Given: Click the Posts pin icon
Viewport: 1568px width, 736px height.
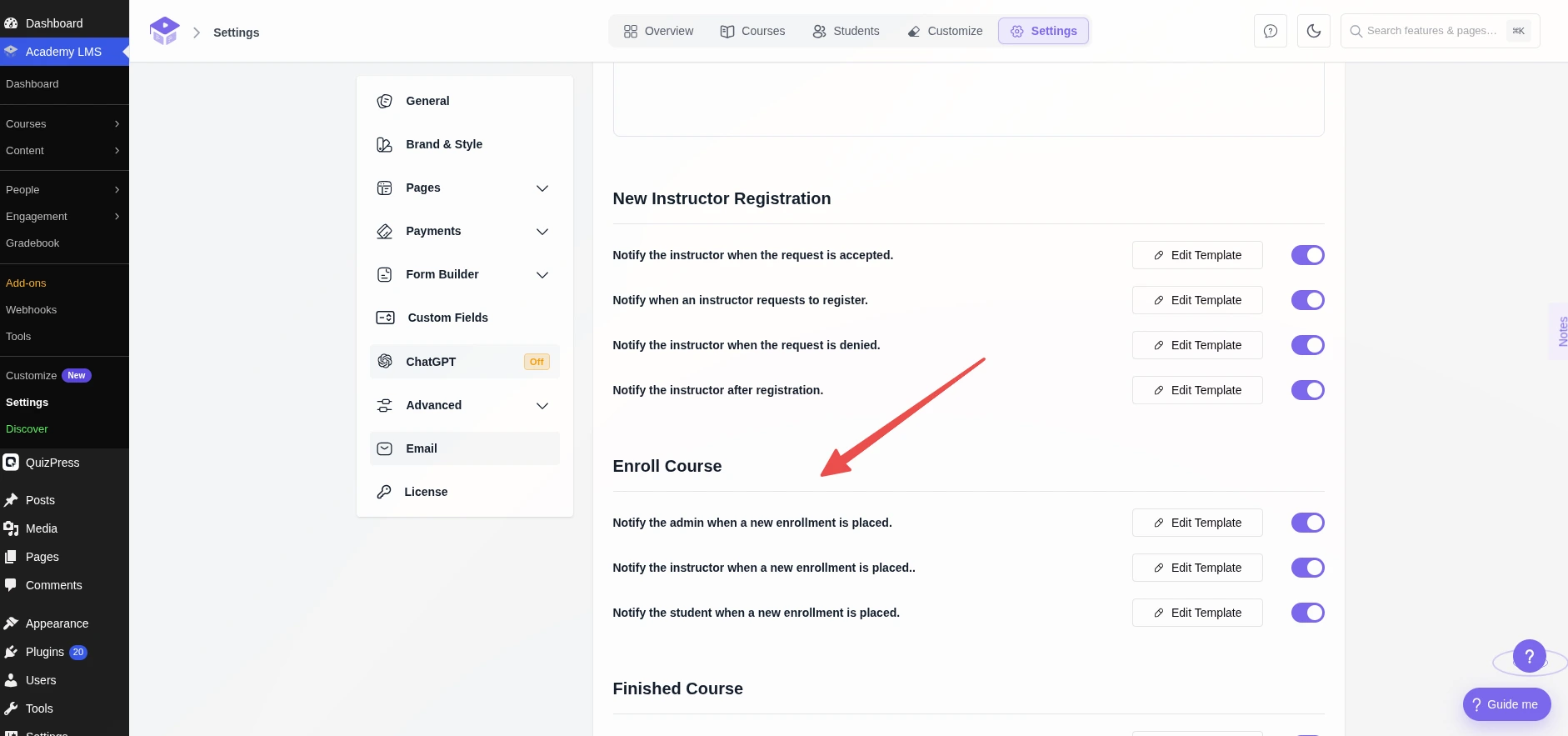Looking at the screenshot, I should (11, 500).
